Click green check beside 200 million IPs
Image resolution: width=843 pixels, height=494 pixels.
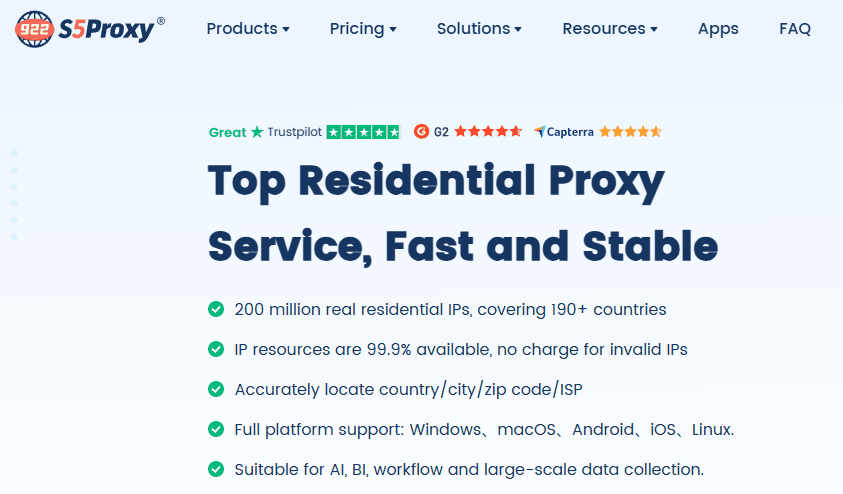coord(216,309)
